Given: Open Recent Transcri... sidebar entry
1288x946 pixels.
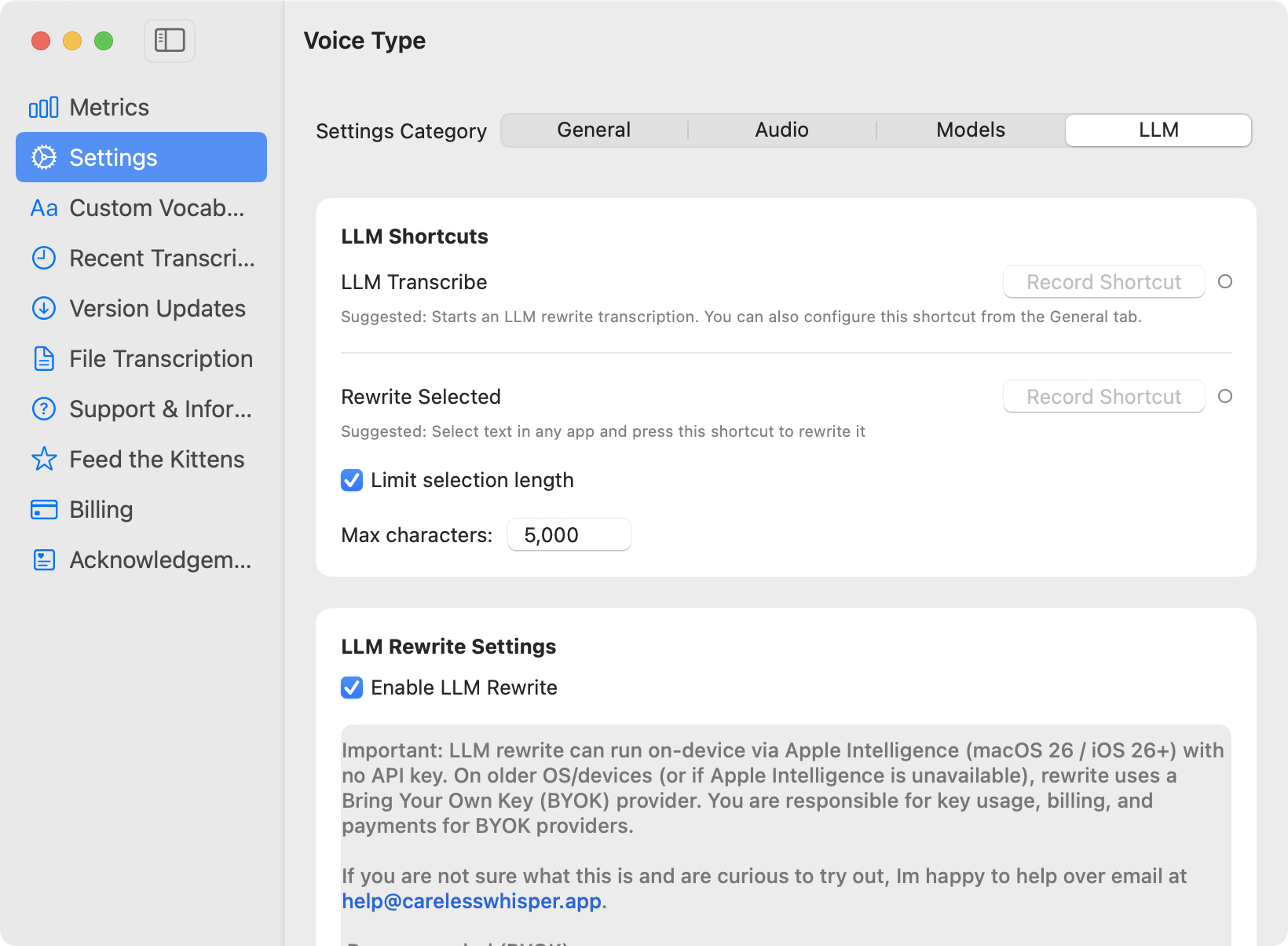Looking at the screenshot, I should [141, 258].
